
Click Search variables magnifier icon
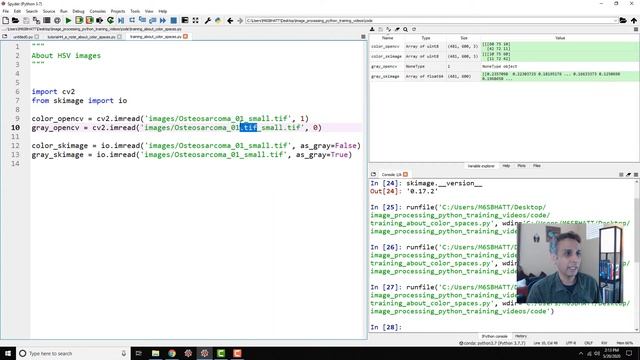(405, 29)
